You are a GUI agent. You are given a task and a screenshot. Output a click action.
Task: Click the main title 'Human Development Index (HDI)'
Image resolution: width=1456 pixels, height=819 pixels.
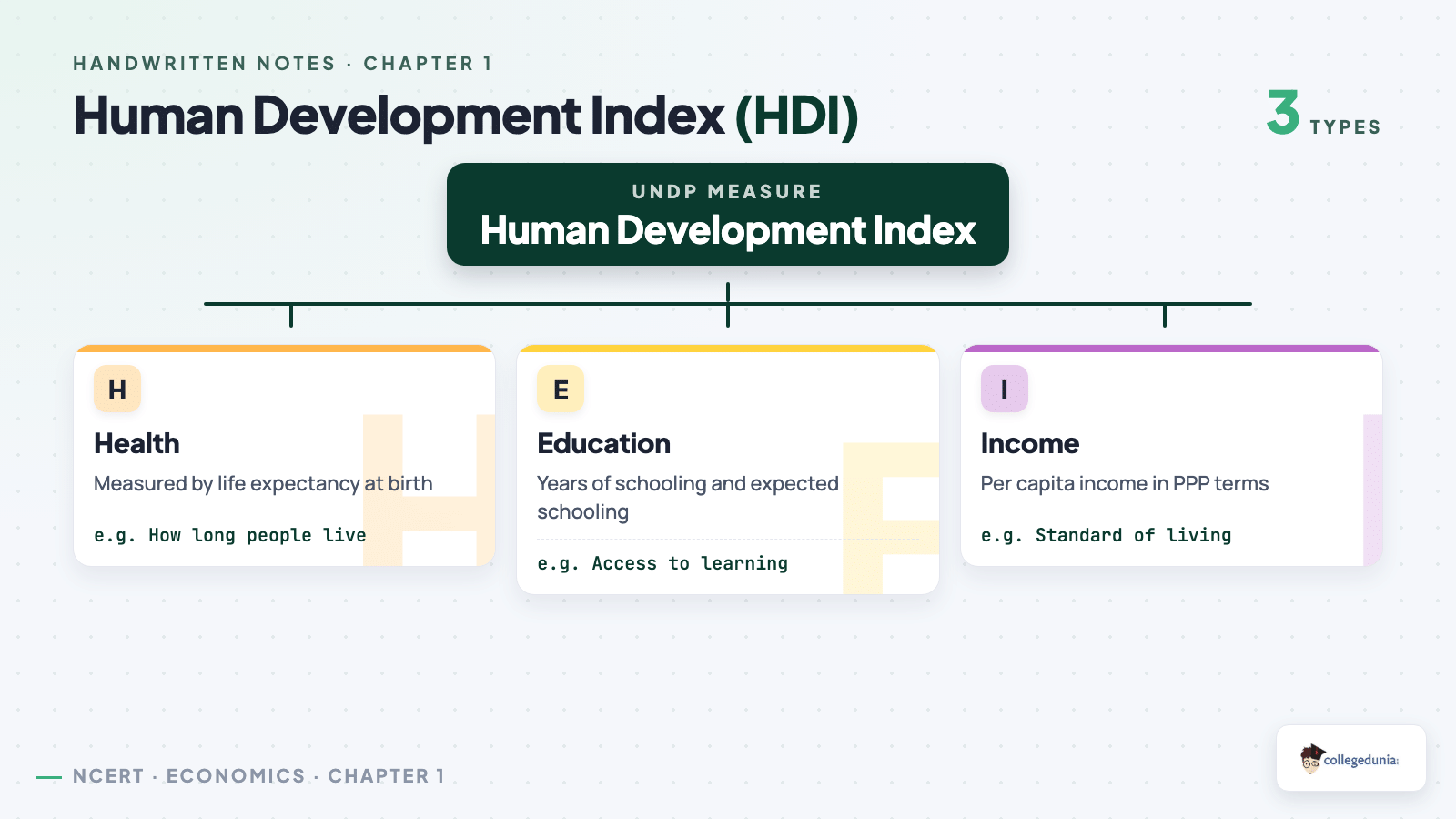pyautogui.click(x=466, y=116)
